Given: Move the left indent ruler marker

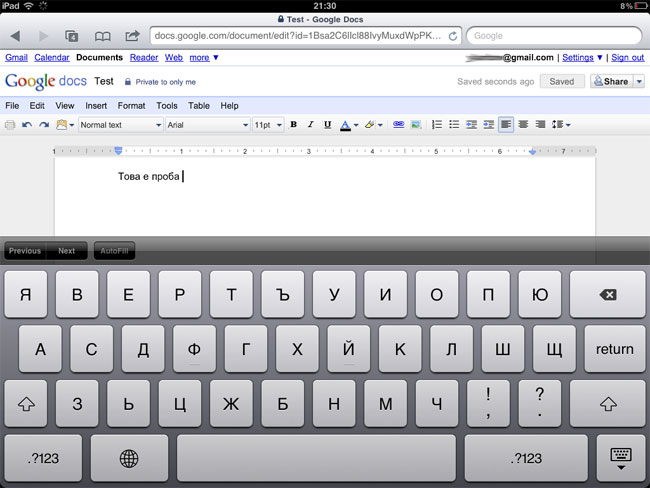Looking at the screenshot, I should [118, 151].
